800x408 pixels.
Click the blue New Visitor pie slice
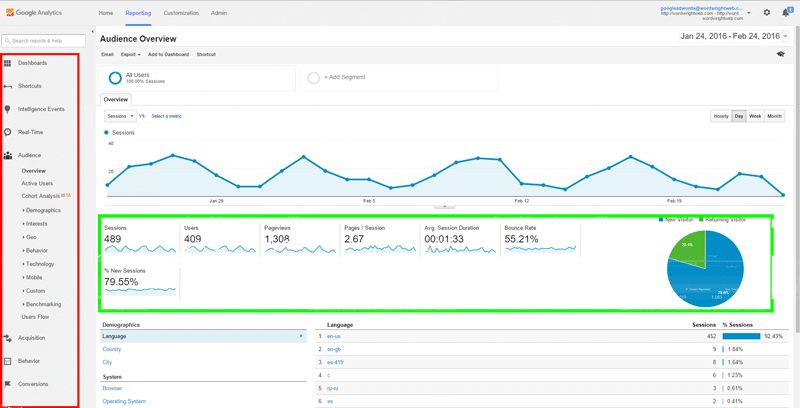pyautogui.click(x=712, y=278)
